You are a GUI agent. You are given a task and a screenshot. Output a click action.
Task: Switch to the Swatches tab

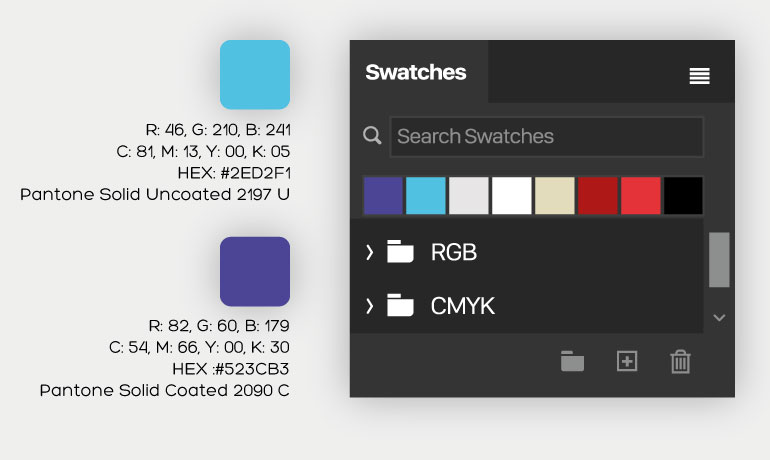coord(416,72)
